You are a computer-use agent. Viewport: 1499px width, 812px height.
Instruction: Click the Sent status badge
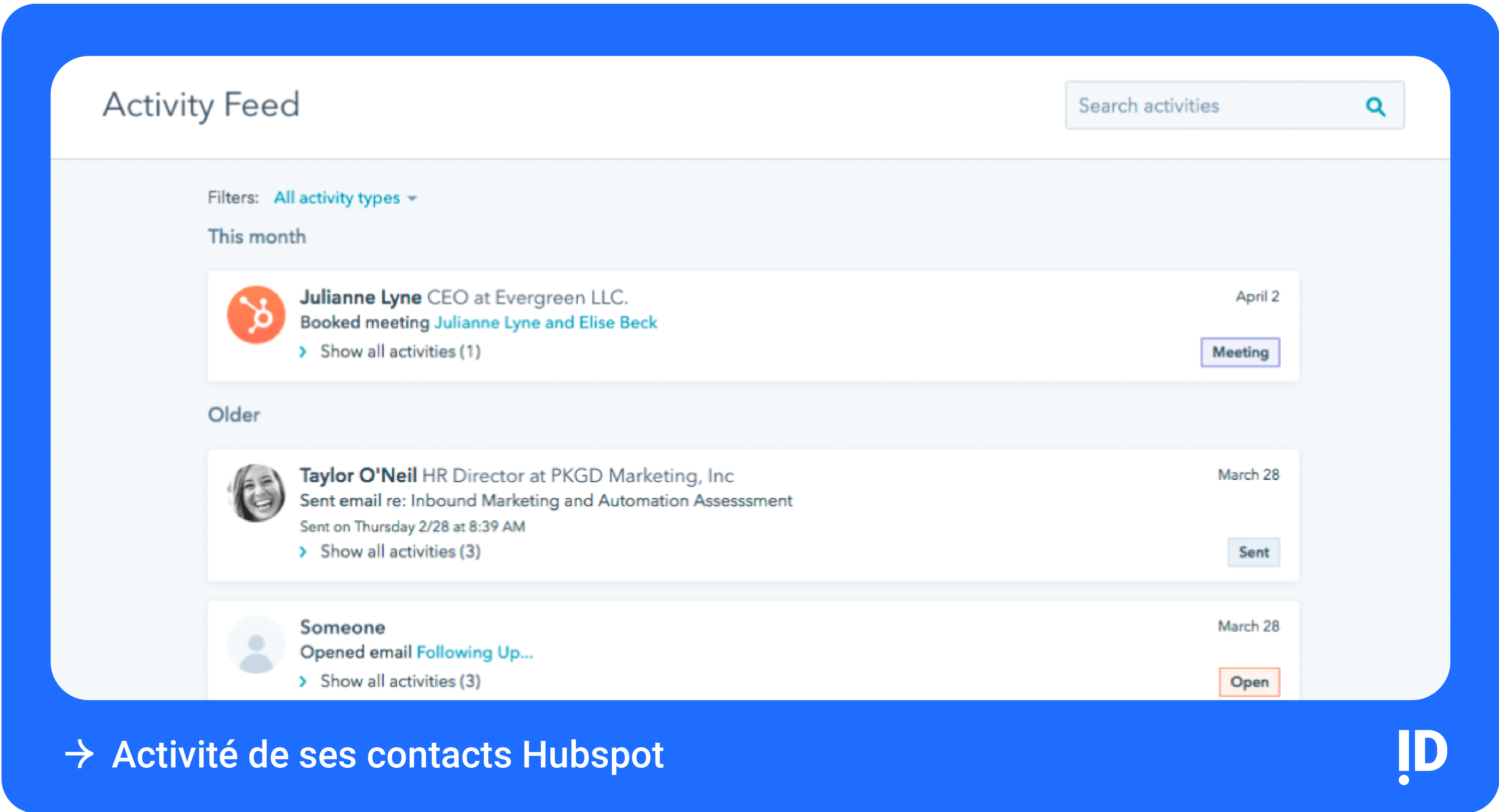(x=1253, y=552)
